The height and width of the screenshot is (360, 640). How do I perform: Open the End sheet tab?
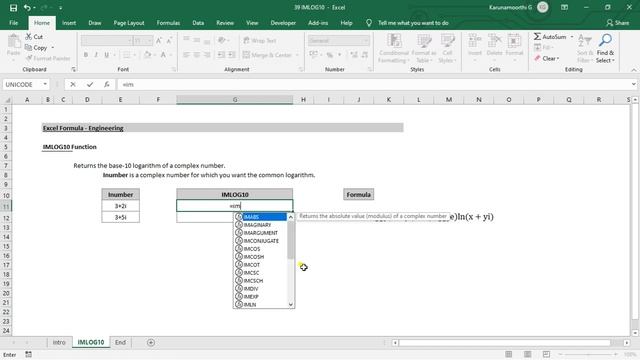pos(120,342)
